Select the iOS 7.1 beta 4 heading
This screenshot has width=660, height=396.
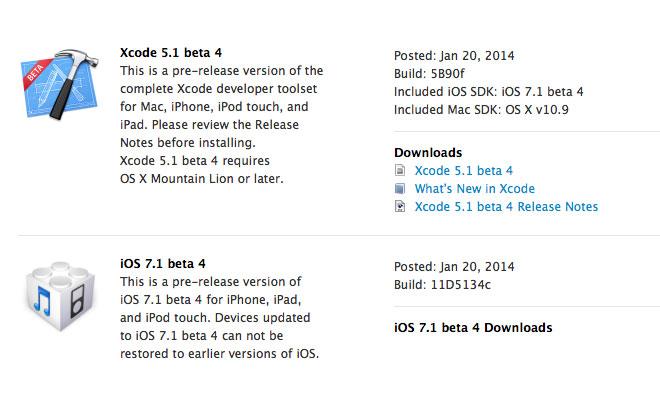coord(162,263)
